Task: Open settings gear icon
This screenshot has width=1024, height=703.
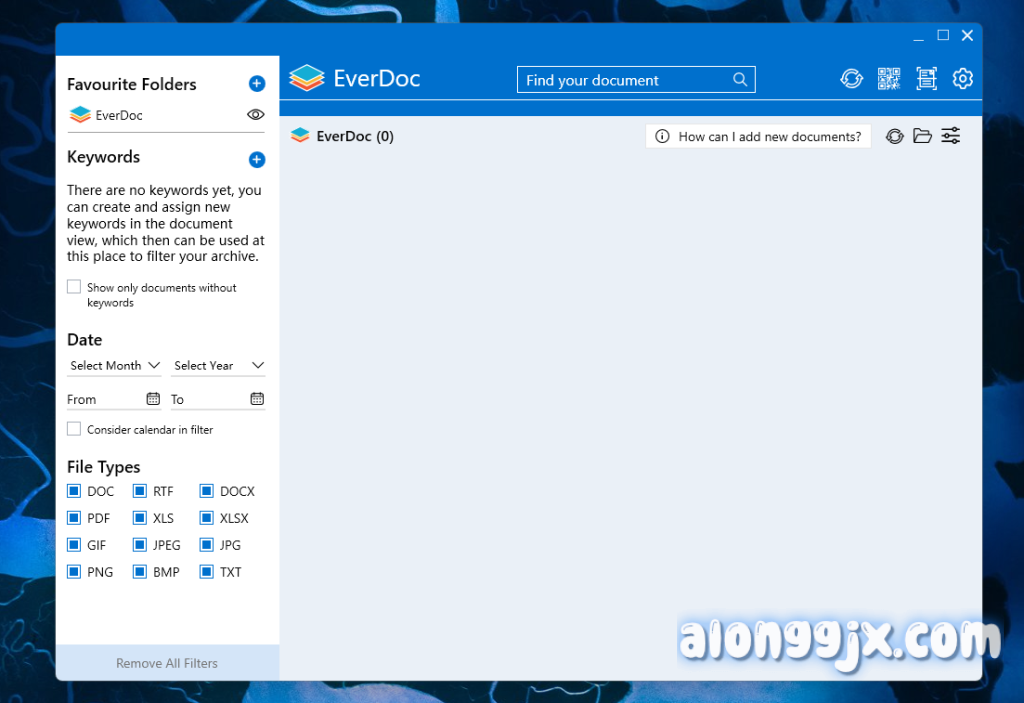Action: pos(962,79)
